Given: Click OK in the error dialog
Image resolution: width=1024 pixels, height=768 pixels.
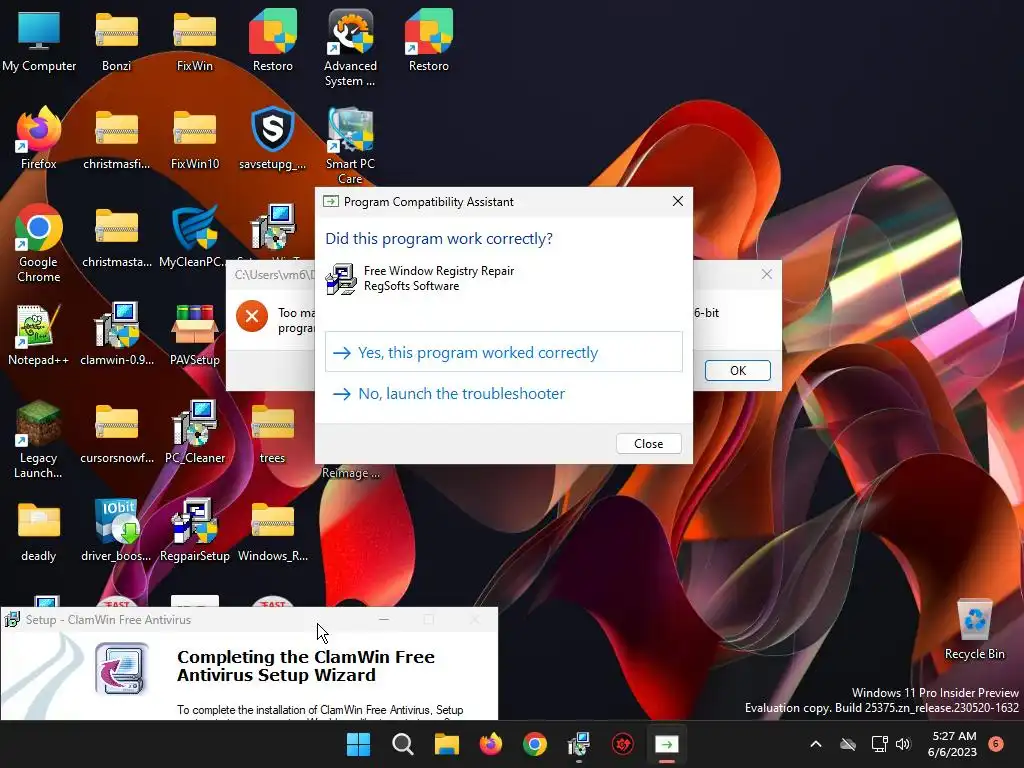Looking at the screenshot, I should (738, 370).
